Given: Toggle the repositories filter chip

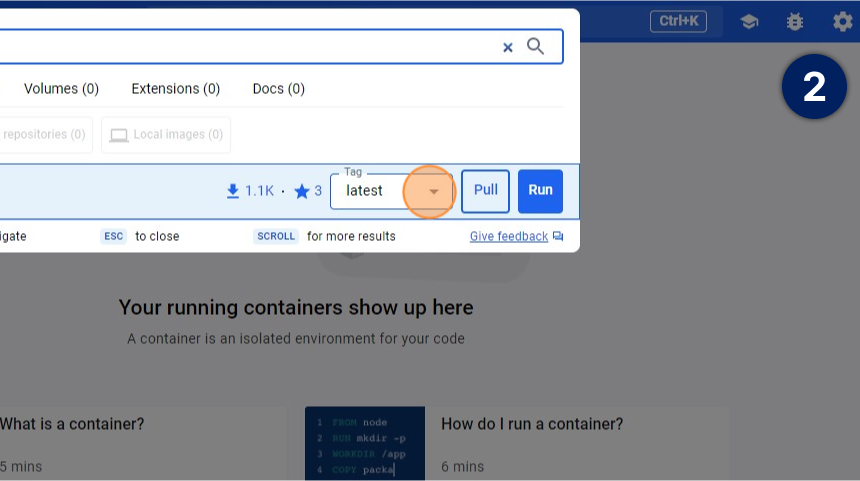Looking at the screenshot, I should 45,135.
